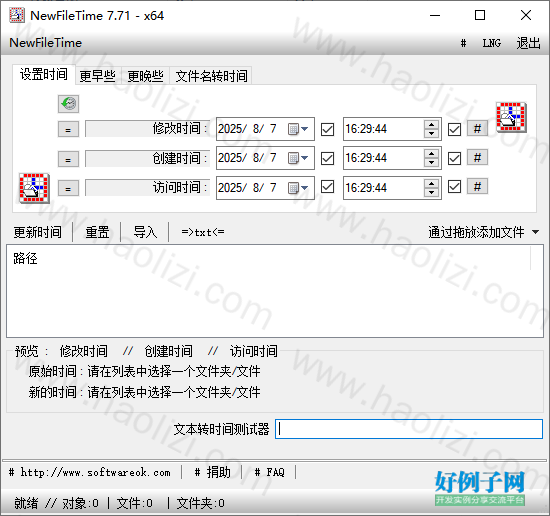Click the # button beside the modified time
This screenshot has height=516, width=550.
click(x=477, y=129)
